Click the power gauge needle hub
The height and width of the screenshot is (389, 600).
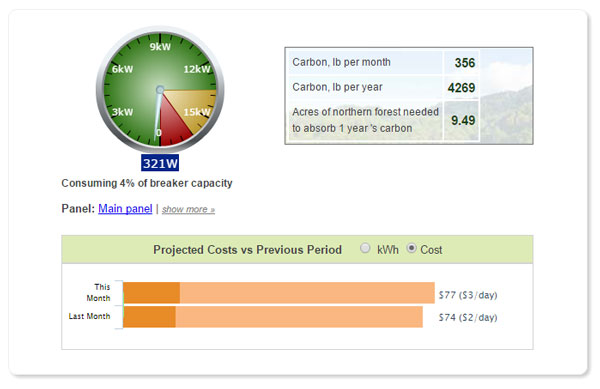pyautogui.click(x=160, y=90)
